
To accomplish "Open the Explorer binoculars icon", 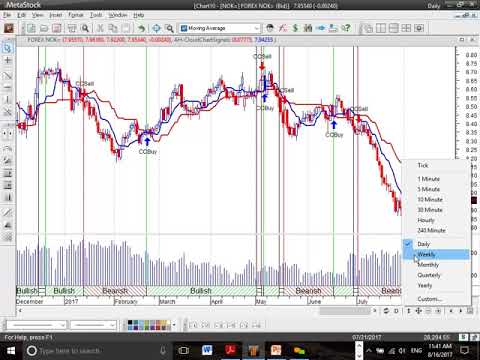I will point(308,28).
